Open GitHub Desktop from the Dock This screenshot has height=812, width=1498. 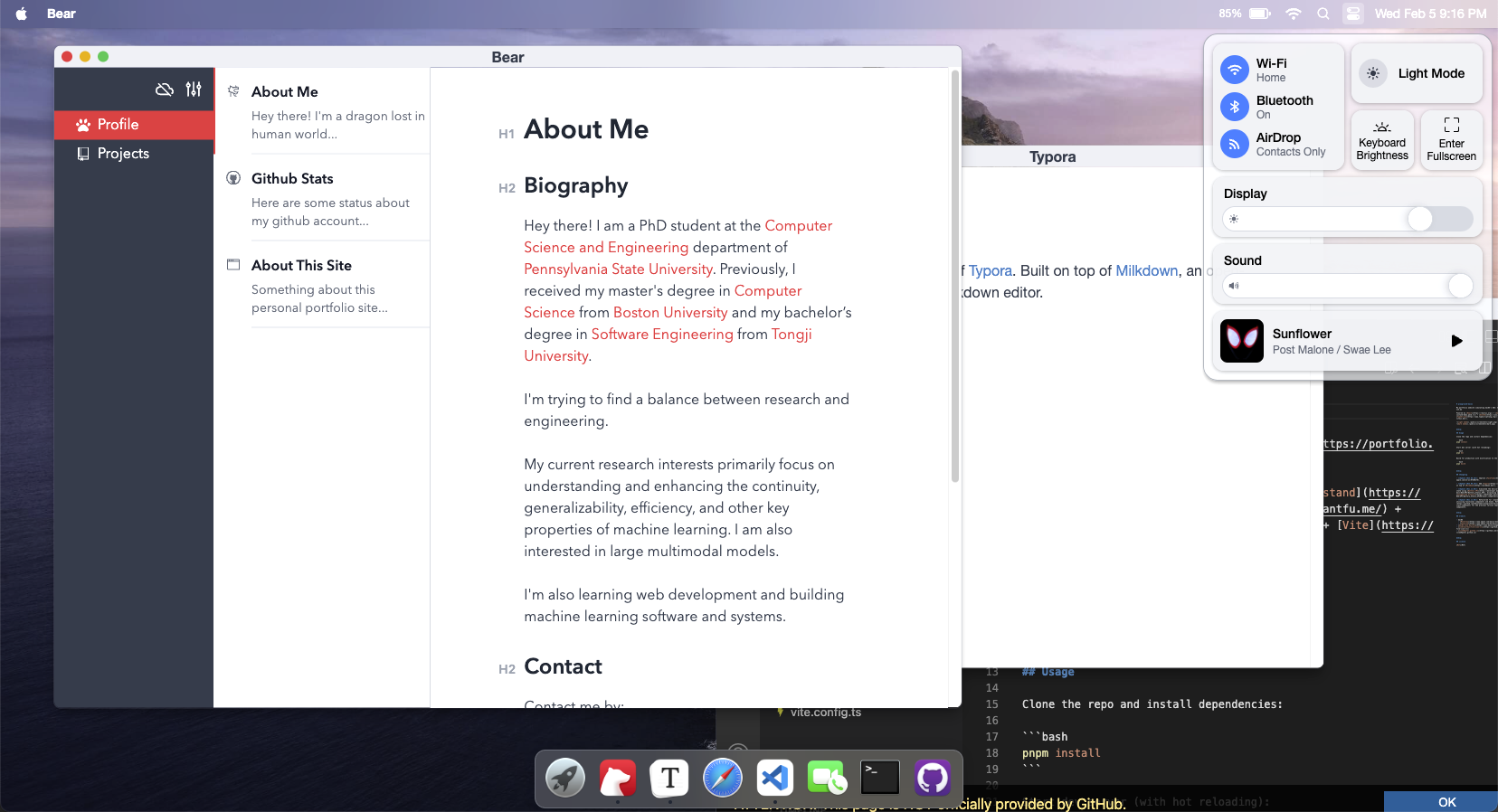click(x=932, y=778)
